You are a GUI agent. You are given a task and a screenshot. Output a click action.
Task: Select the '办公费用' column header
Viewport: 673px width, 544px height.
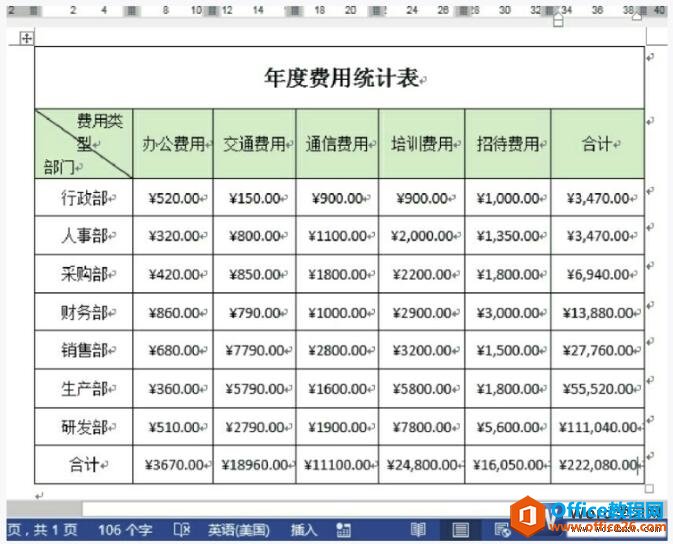click(x=173, y=144)
